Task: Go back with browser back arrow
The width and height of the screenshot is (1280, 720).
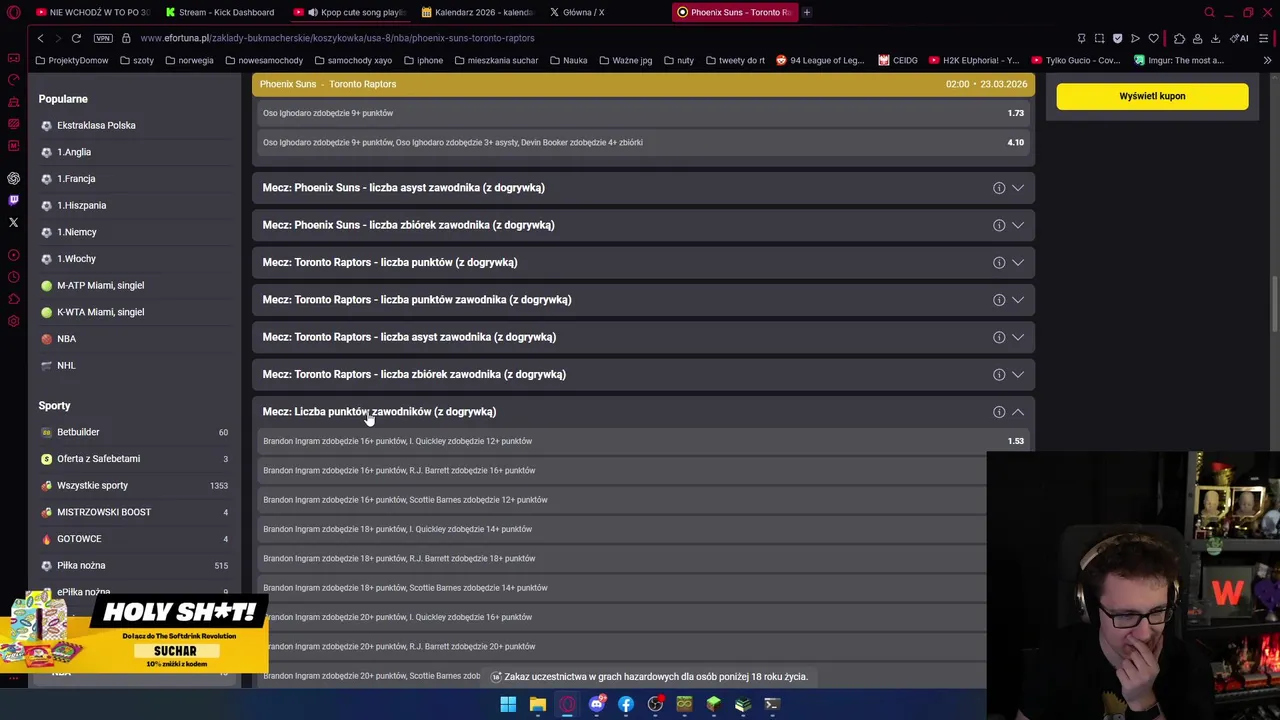Action: point(40,38)
